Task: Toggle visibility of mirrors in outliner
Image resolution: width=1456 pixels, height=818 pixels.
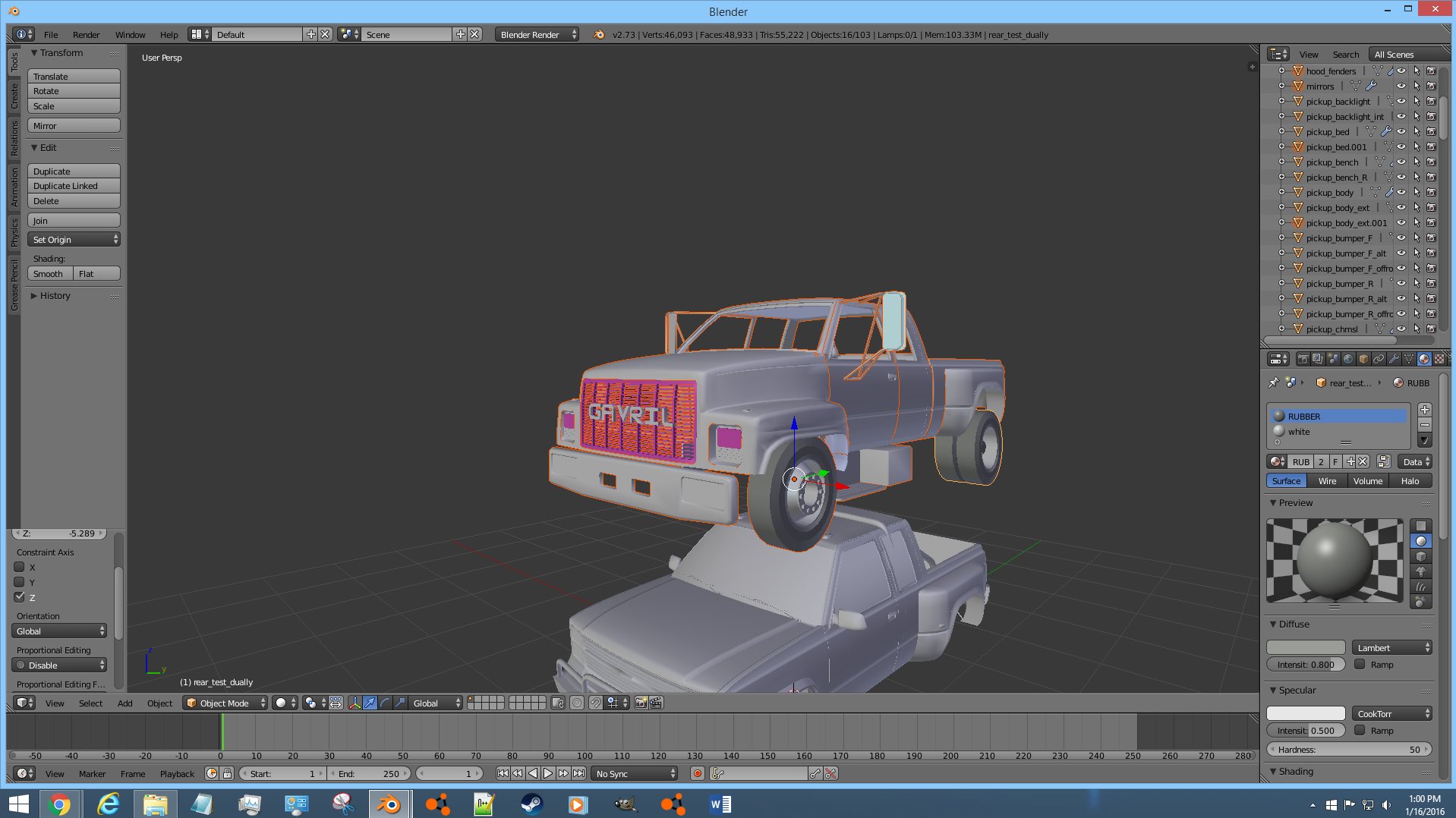Action: (1401, 86)
